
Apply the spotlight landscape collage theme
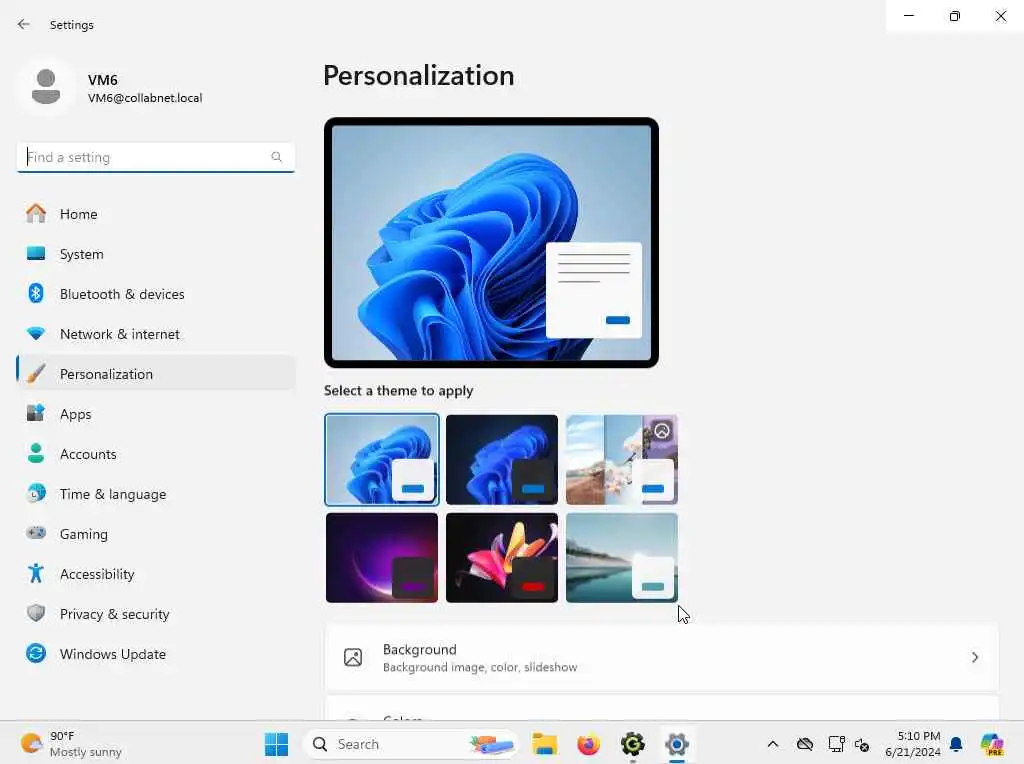click(x=622, y=460)
